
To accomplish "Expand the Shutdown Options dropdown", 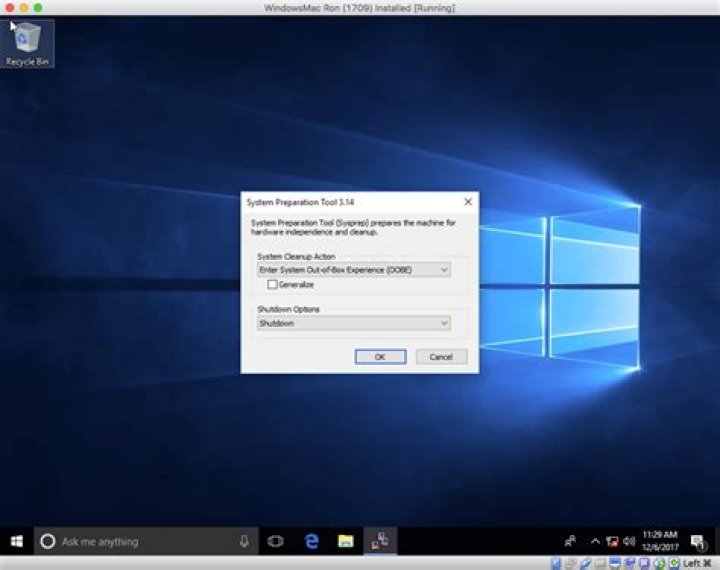I will coord(354,323).
